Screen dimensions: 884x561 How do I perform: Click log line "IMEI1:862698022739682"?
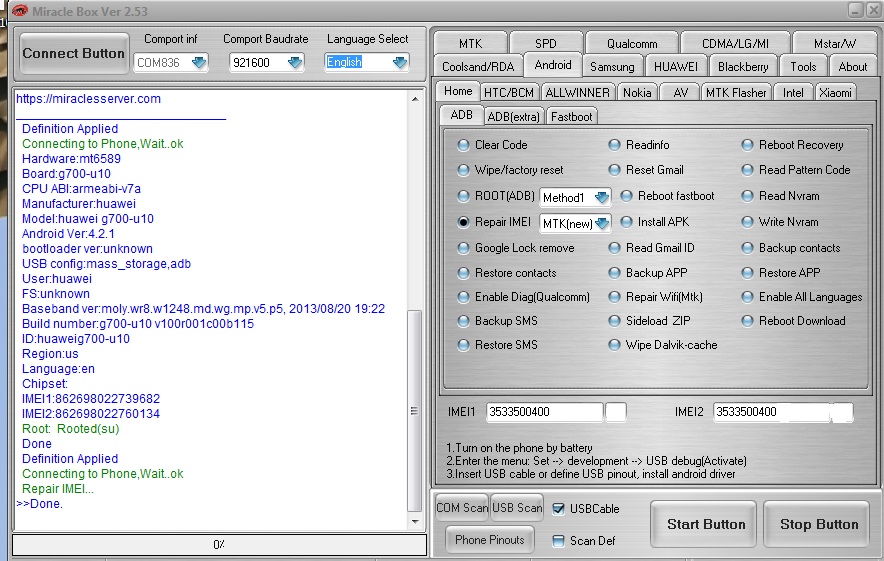[91, 399]
